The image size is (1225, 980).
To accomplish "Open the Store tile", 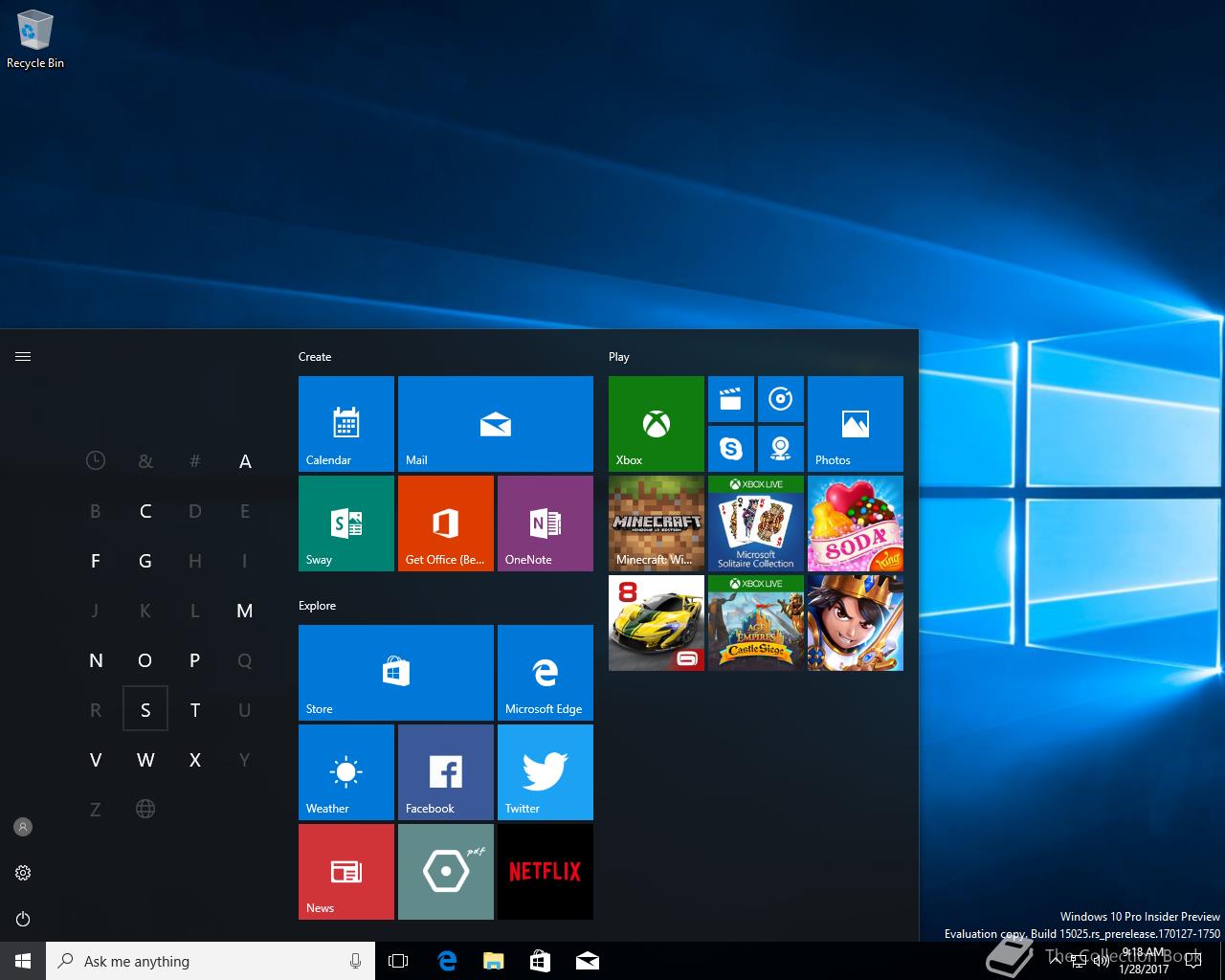I will tap(396, 673).
